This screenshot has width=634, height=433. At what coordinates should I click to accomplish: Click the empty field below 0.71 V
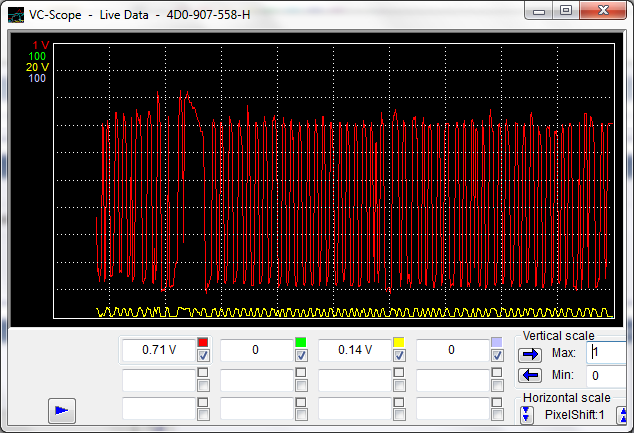(158, 380)
